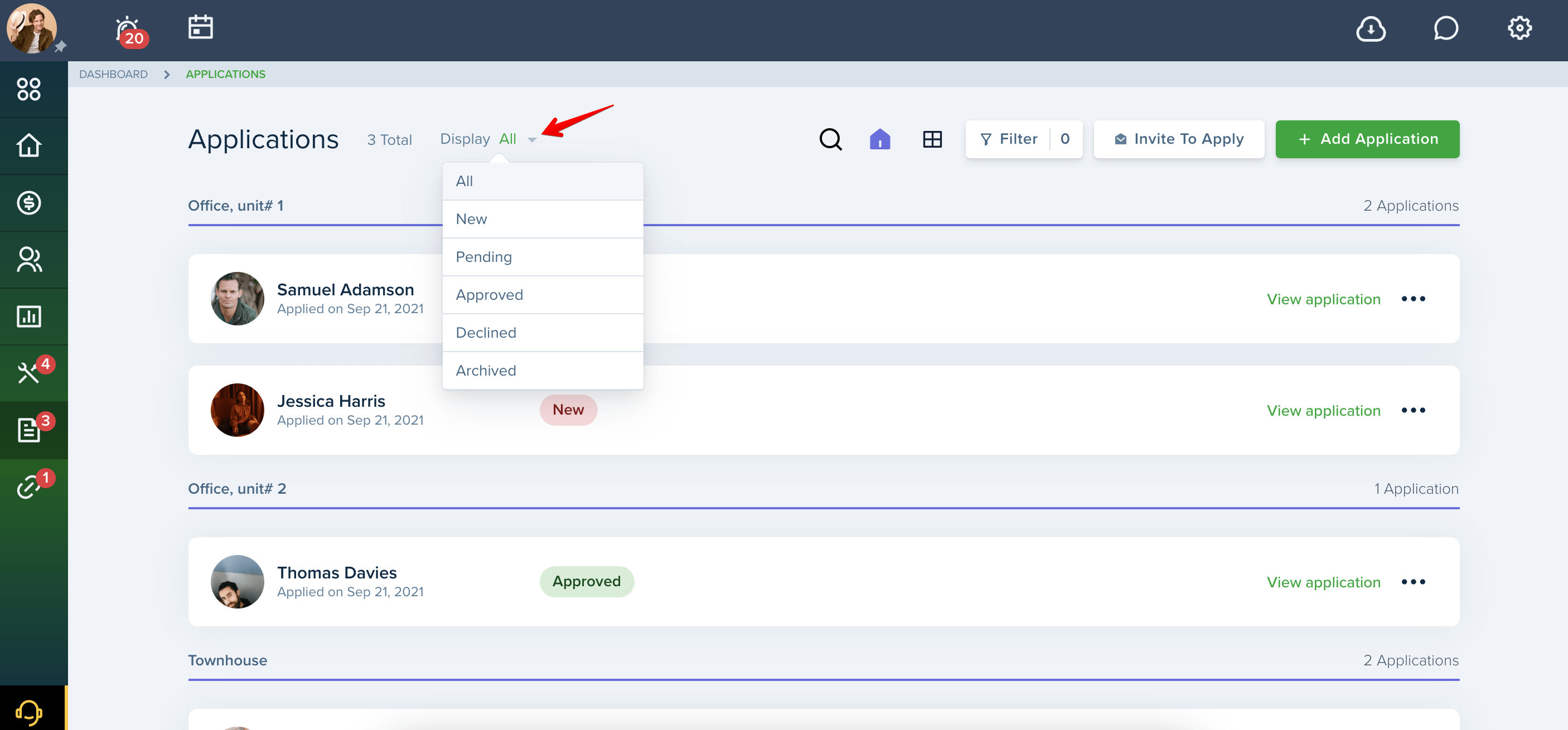Select New in the display dropdown

(543, 219)
